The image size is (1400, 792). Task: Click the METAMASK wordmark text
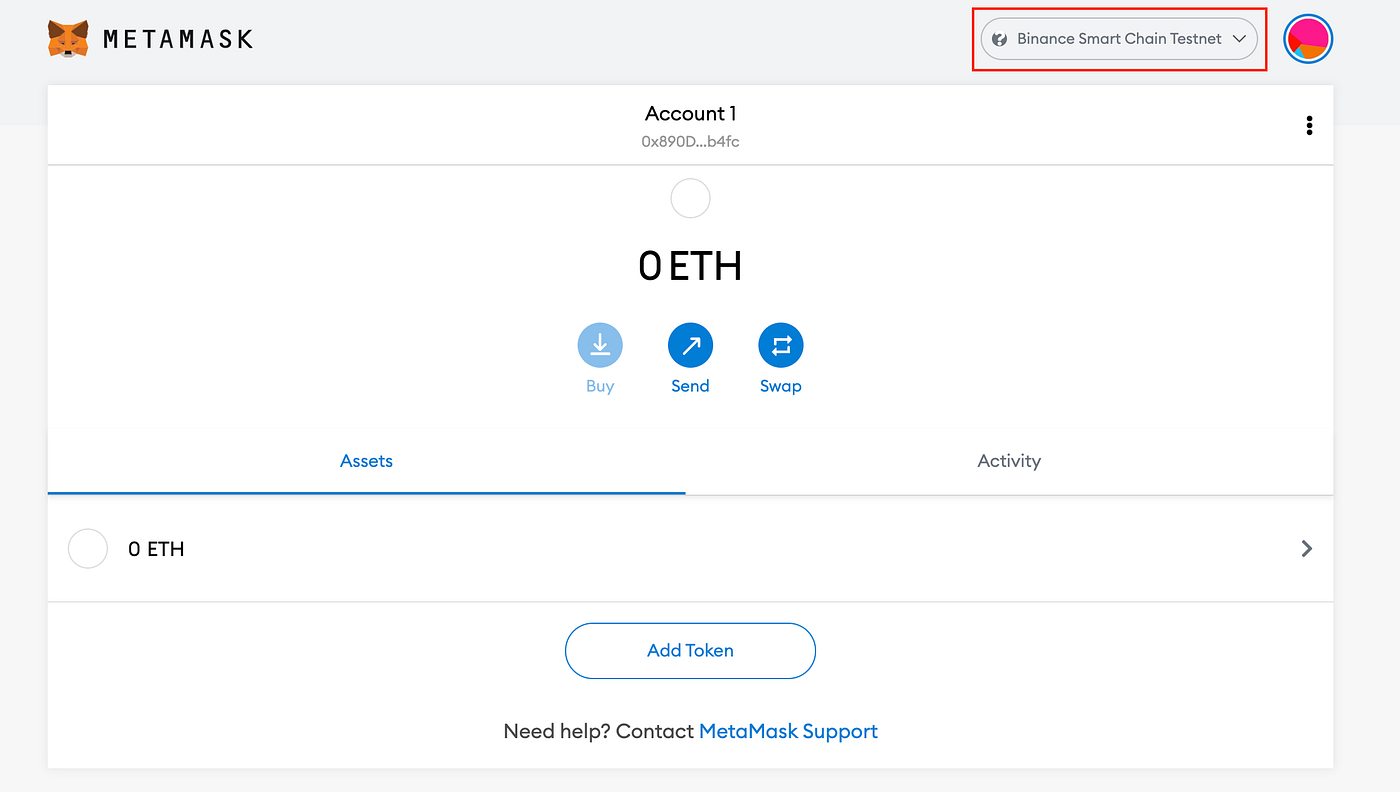[x=178, y=39]
